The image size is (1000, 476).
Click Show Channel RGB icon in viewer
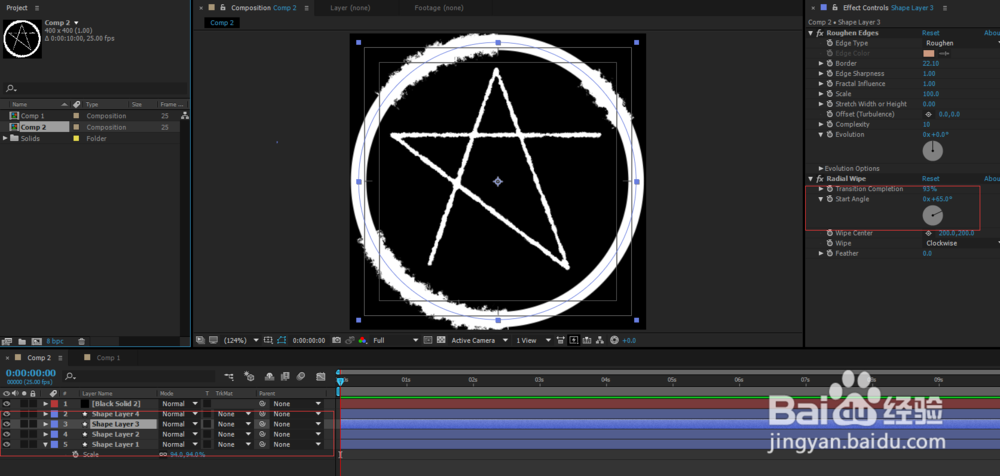pos(362,341)
